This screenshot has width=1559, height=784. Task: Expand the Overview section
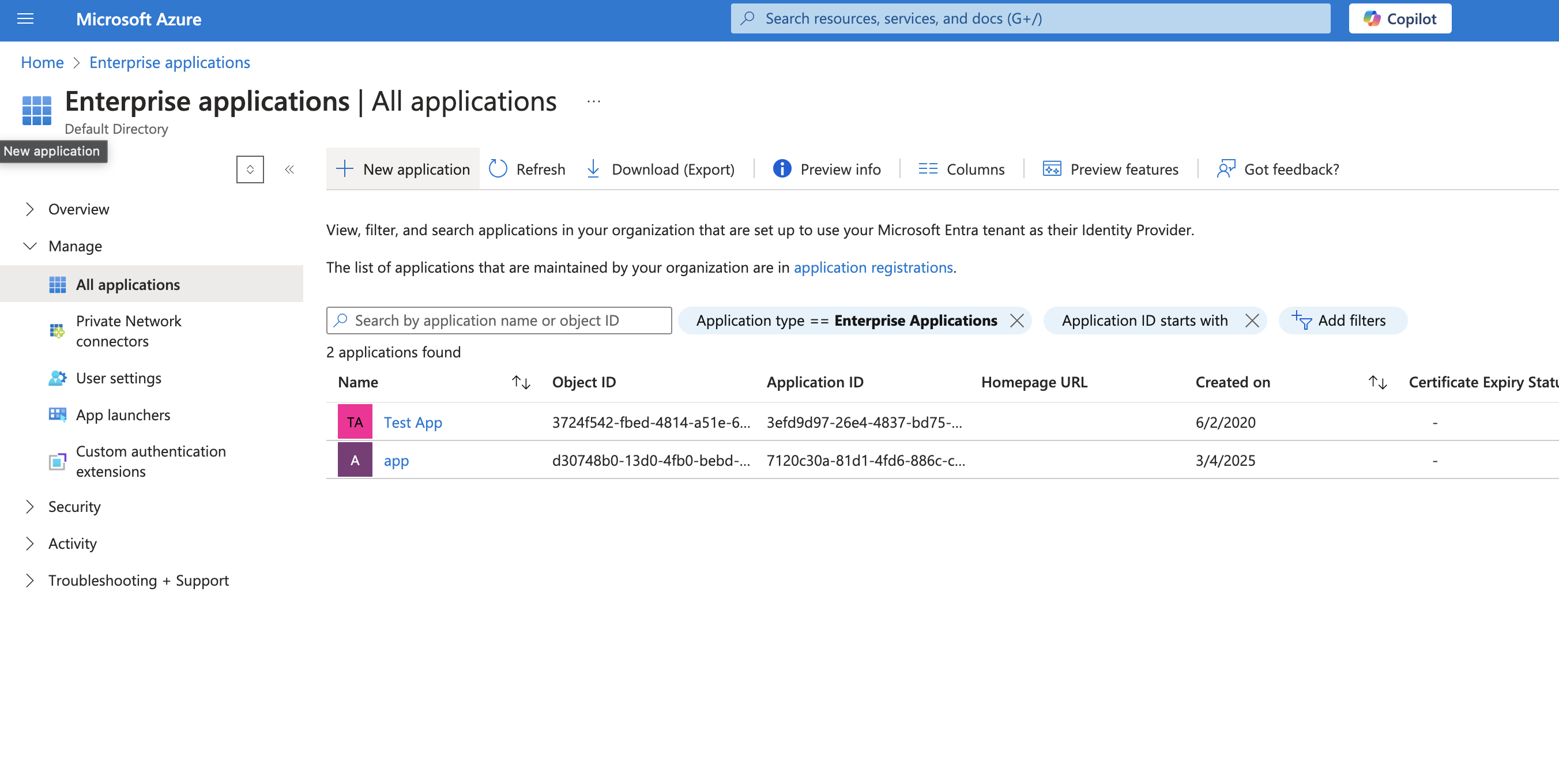point(29,209)
